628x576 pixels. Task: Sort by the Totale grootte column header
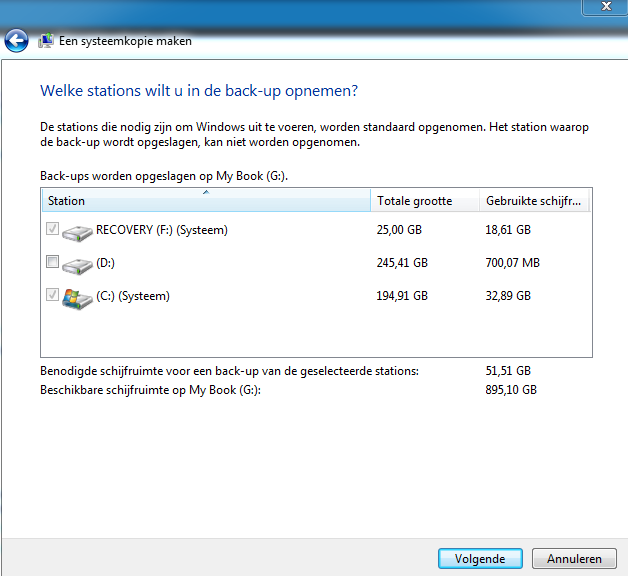(425, 201)
